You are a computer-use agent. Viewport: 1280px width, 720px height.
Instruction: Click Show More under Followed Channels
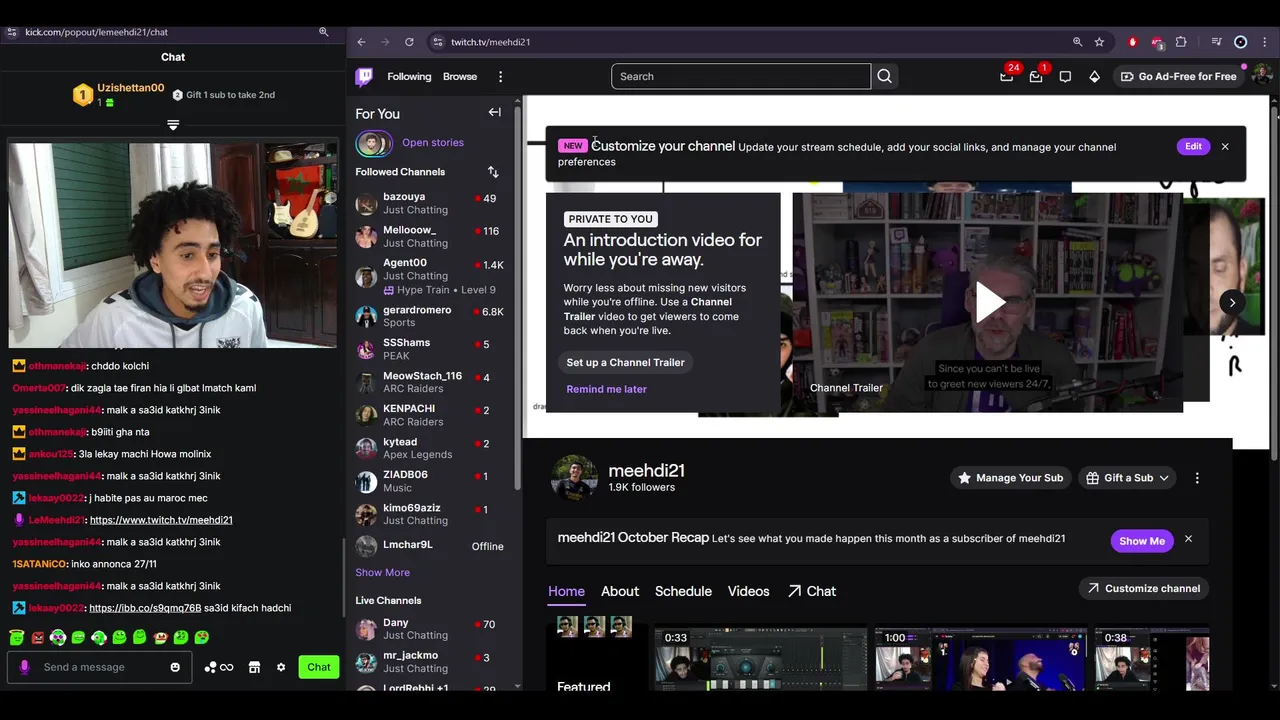382,573
